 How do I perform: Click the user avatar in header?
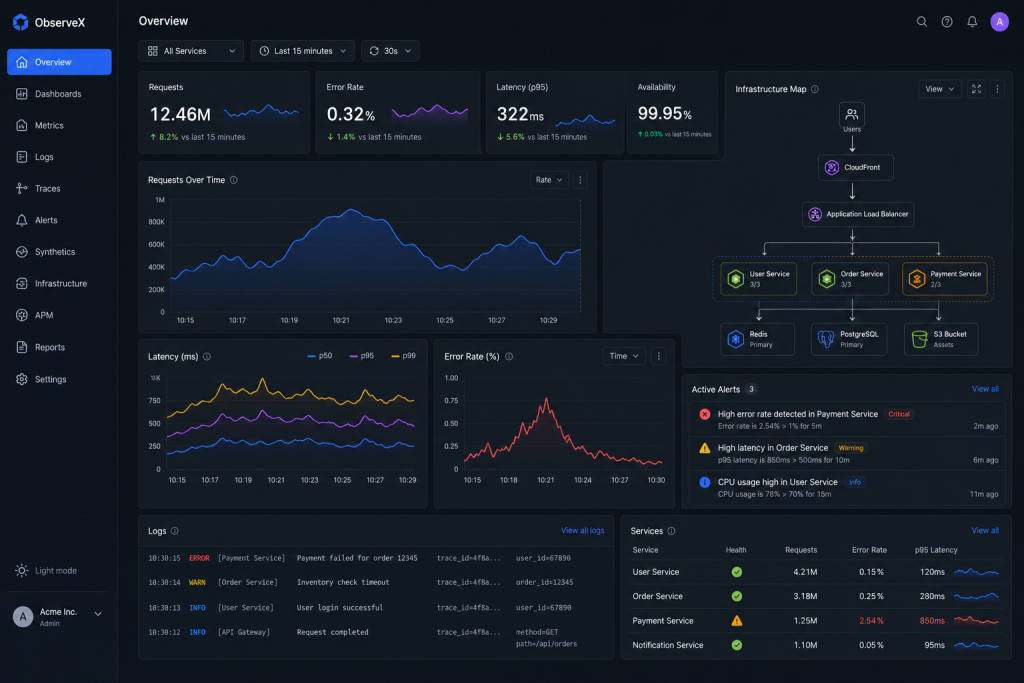(x=999, y=22)
